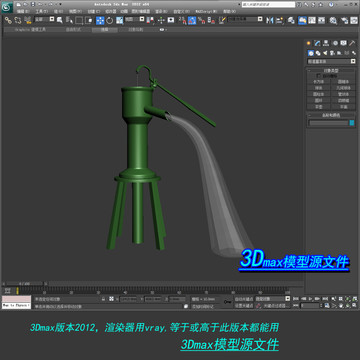The height and width of the screenshot is (360, 360).
Task: Open the selection filter dropdown
Action: coord(45,20)
